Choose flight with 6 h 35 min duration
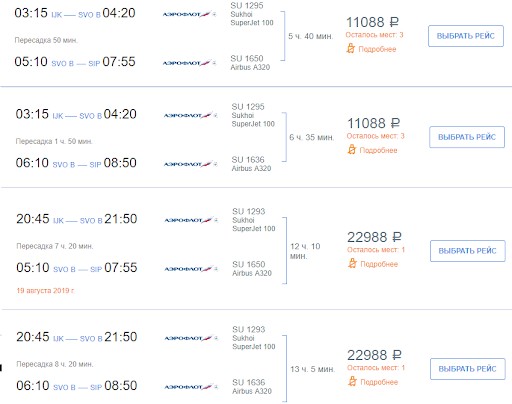Screen dimensions: 512x404 tap(467, 137)
